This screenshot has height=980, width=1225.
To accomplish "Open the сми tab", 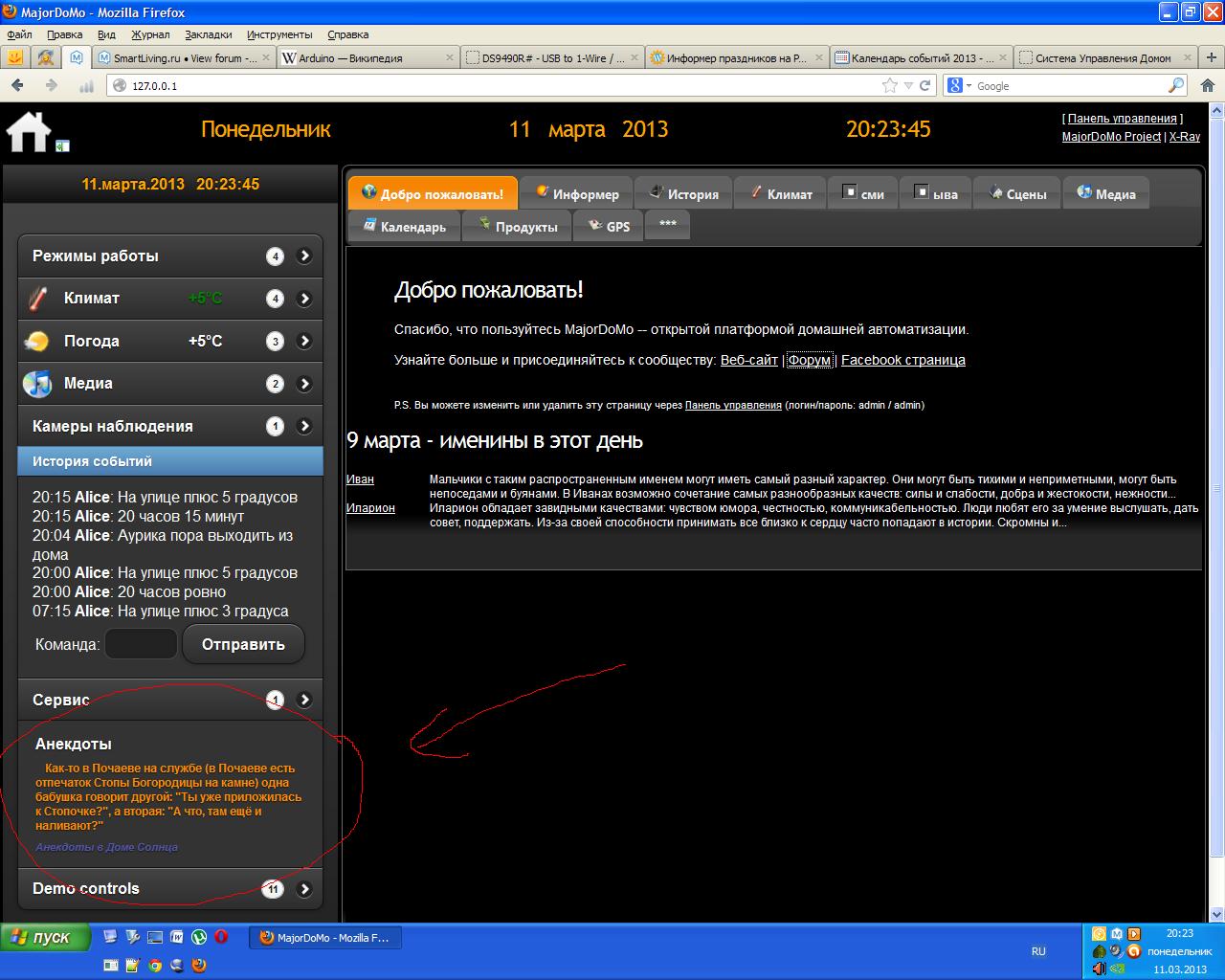I will pyautogui.click(x=862, y=193).
